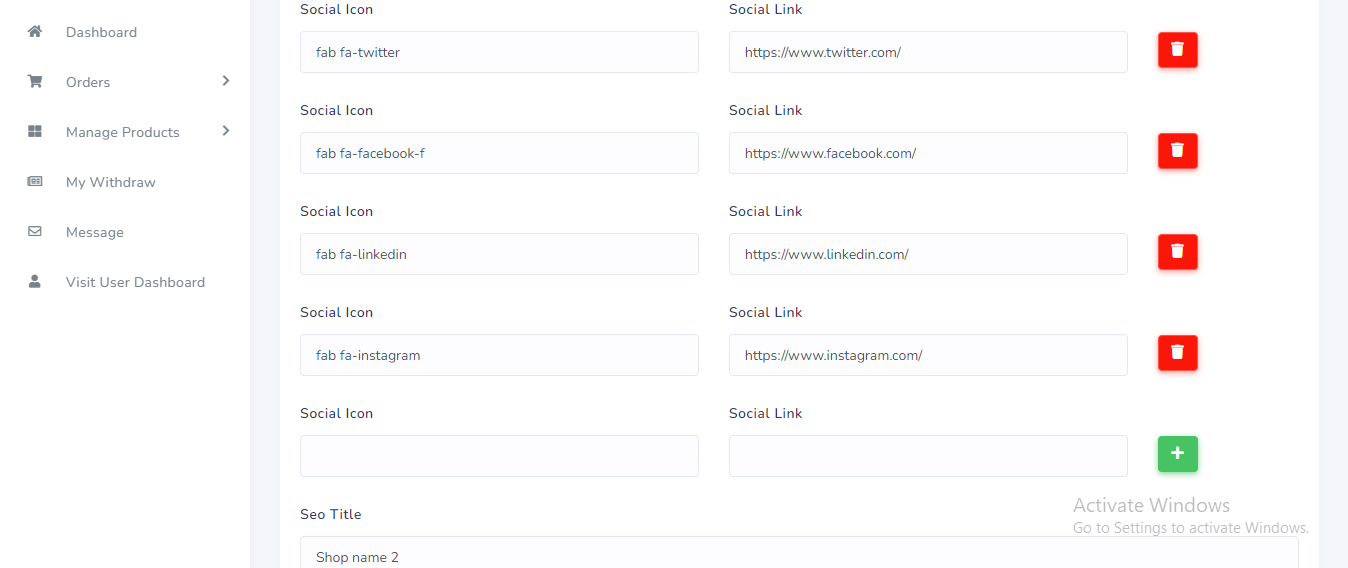Go to Message in the sidebar

tap(95, 232)
